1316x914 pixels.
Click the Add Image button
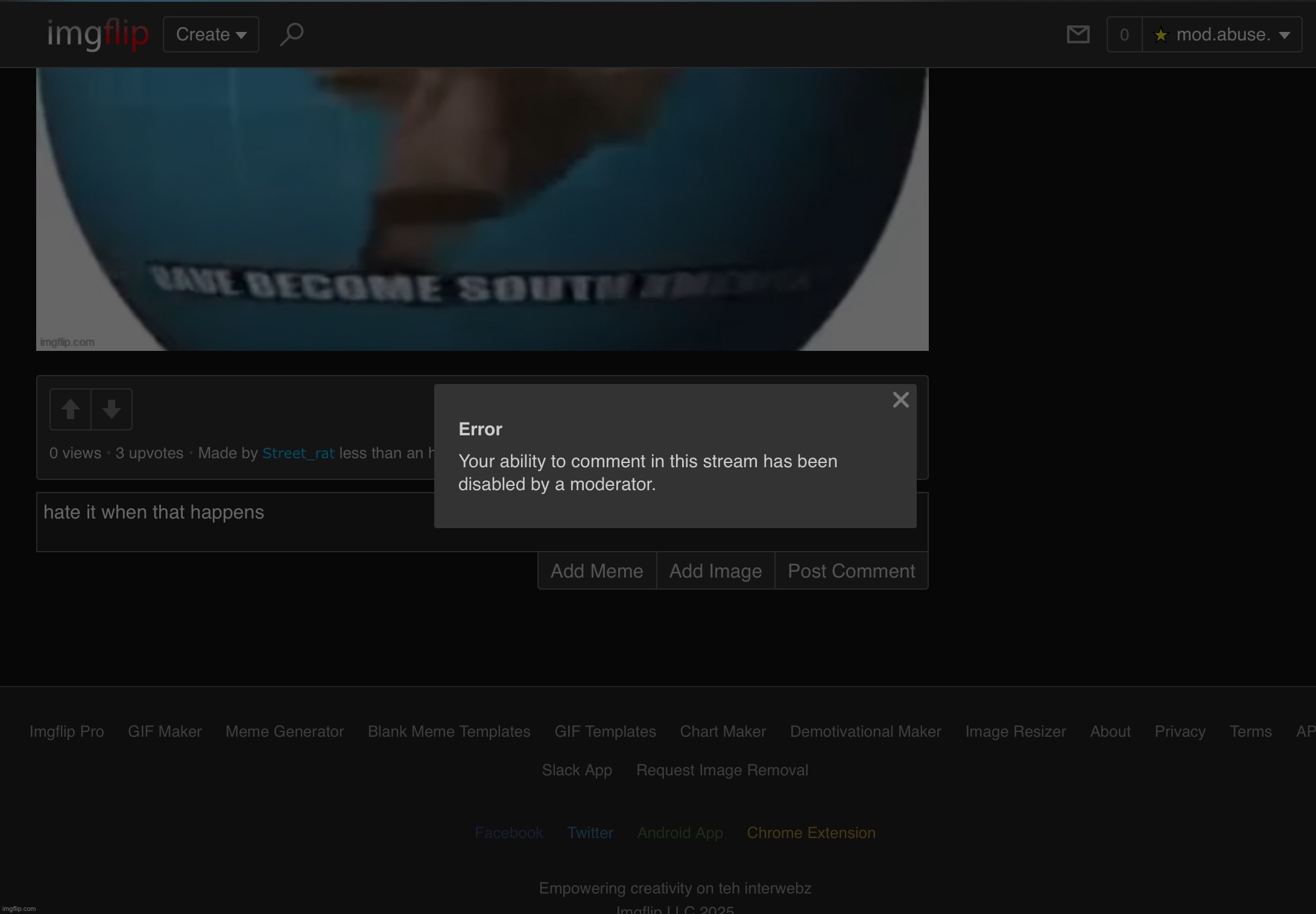(x=715, y=570)
